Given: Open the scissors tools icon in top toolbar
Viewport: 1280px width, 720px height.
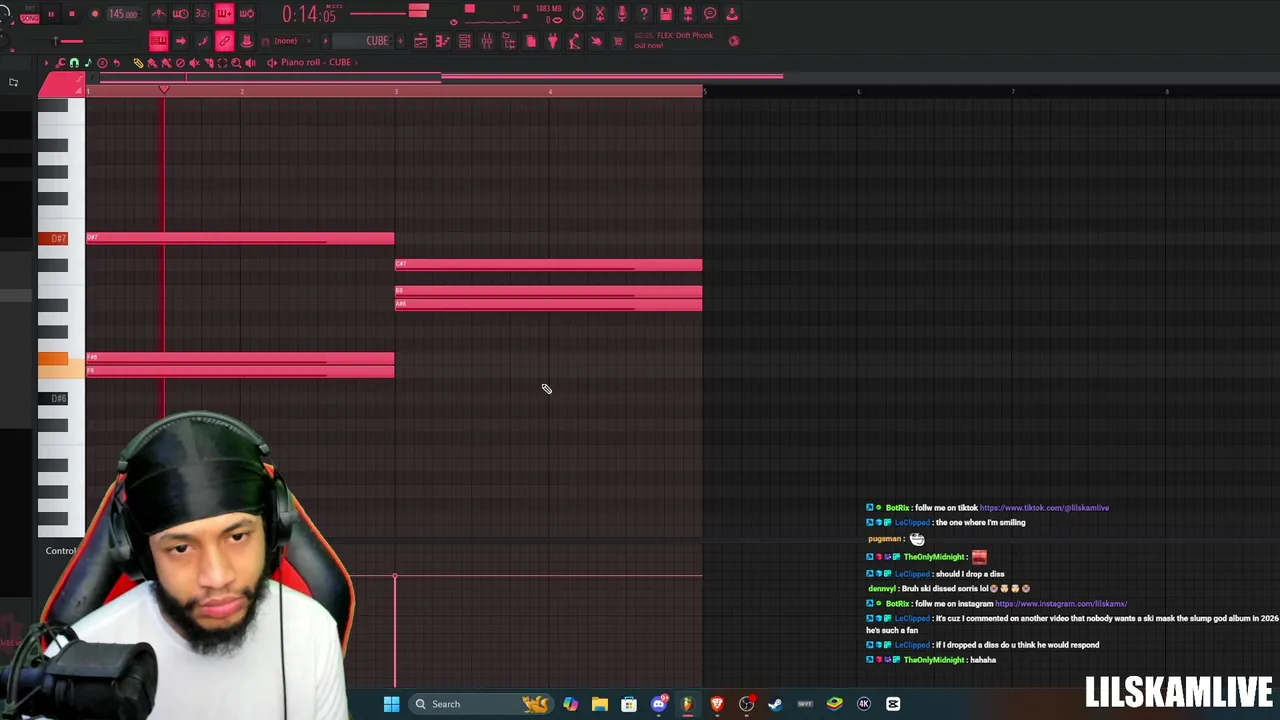Looking at the screenshot, I should (600, 14).
